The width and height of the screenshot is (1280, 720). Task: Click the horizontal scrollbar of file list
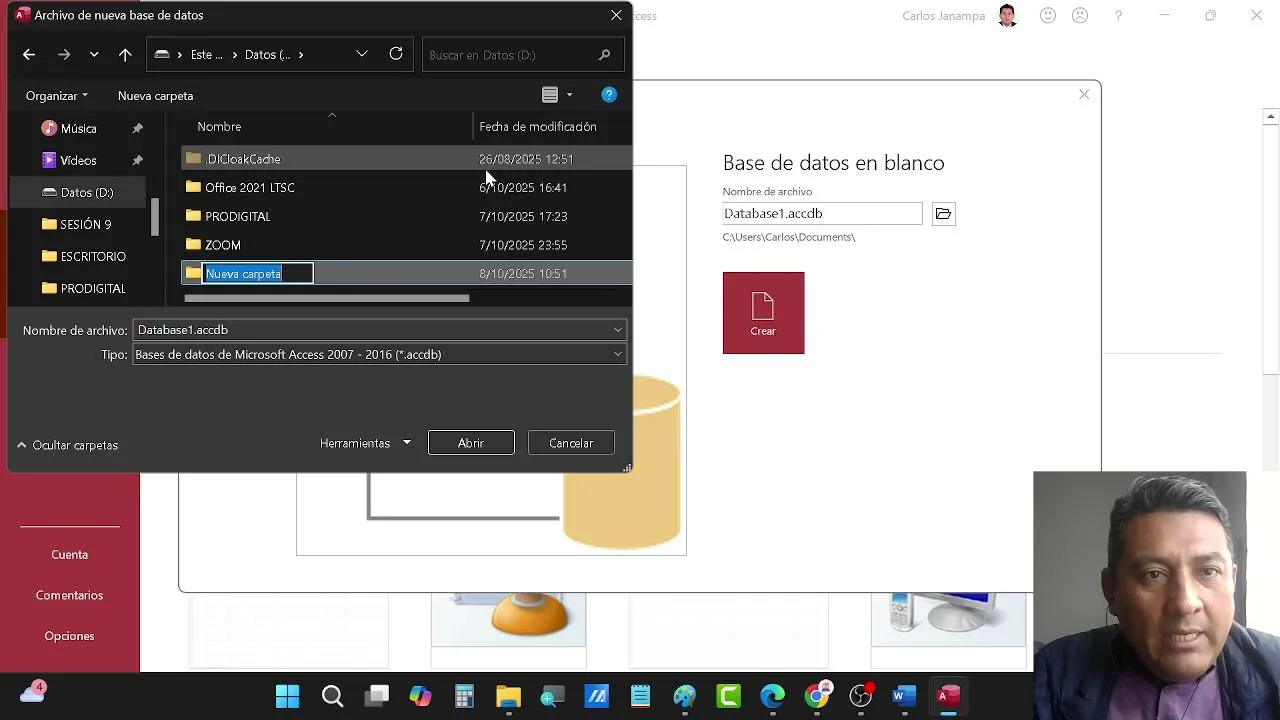click(x=326, y=298)
